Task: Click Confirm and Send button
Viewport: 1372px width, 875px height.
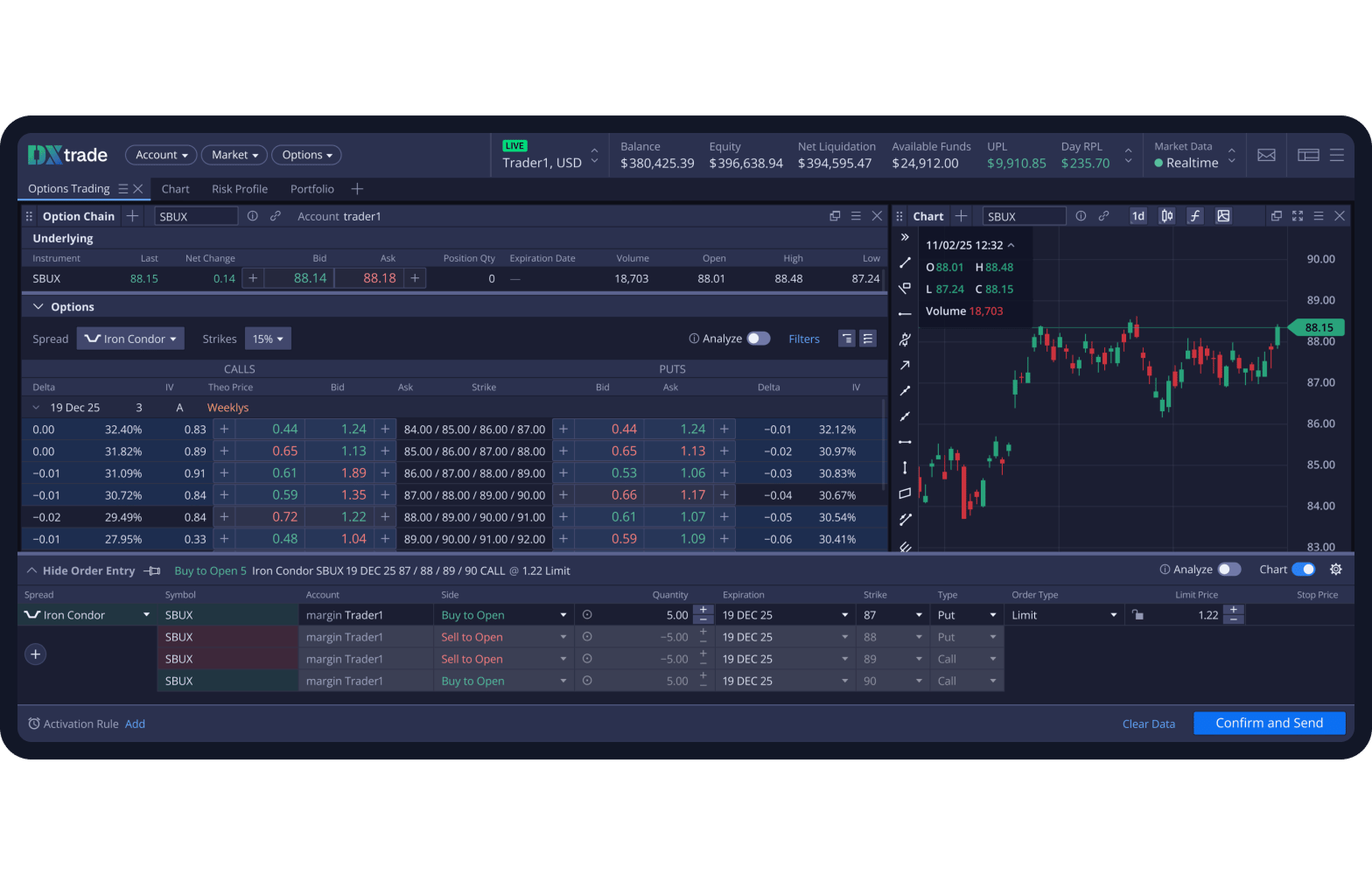Action: (1269, 723)
